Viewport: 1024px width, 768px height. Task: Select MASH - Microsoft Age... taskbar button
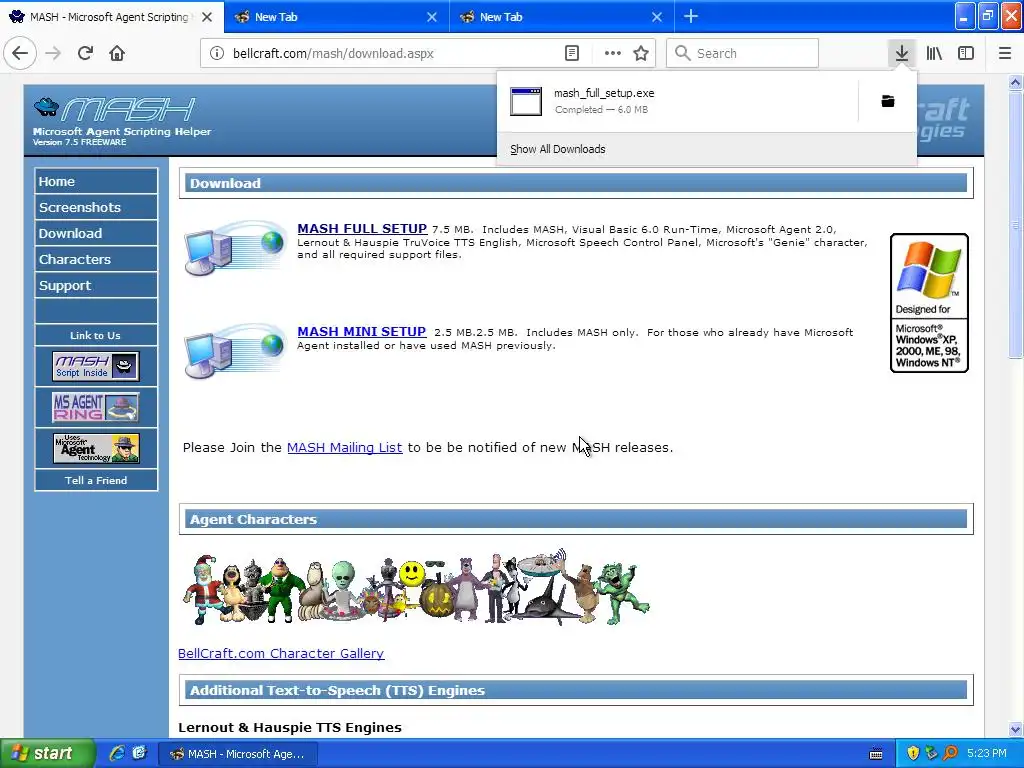point(239,754)
